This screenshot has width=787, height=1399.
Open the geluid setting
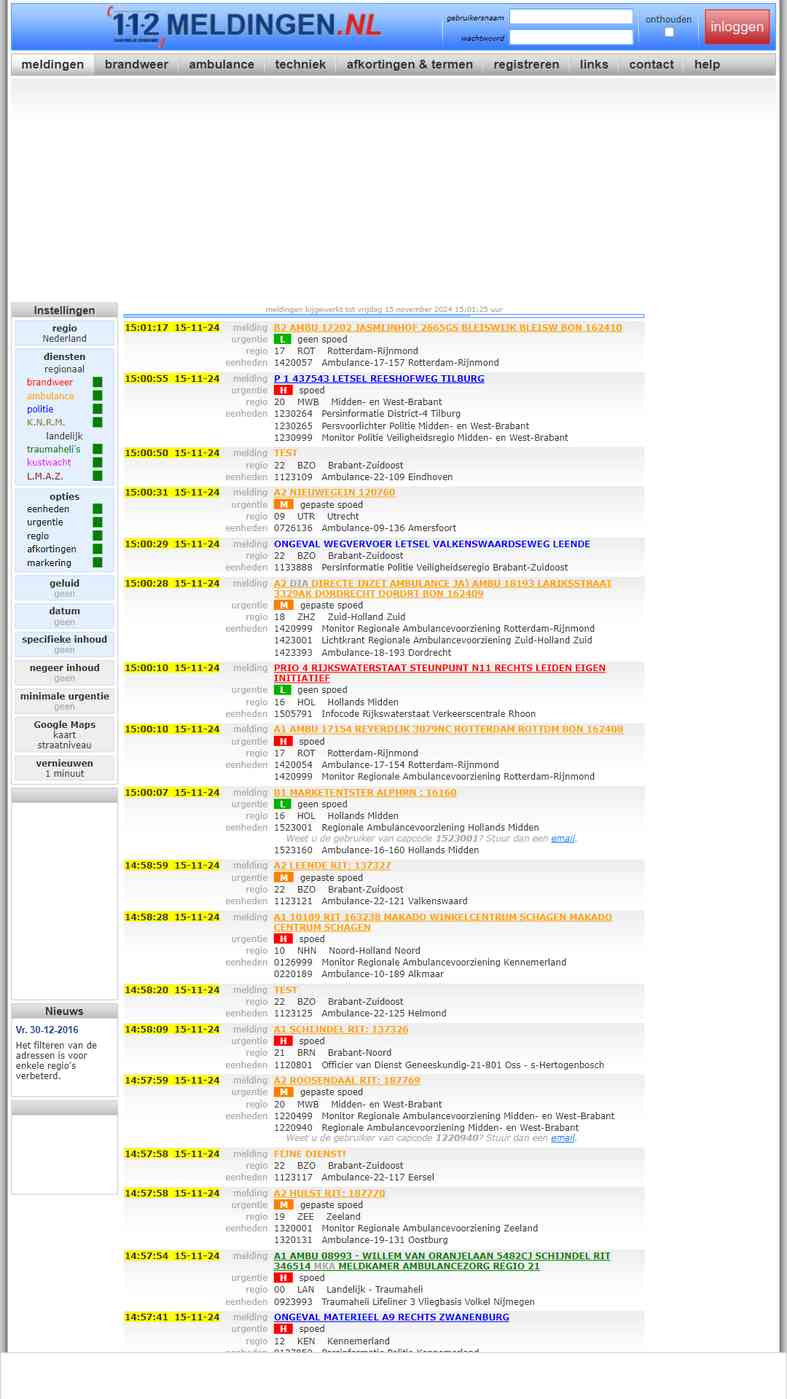[x=64, y=588]
